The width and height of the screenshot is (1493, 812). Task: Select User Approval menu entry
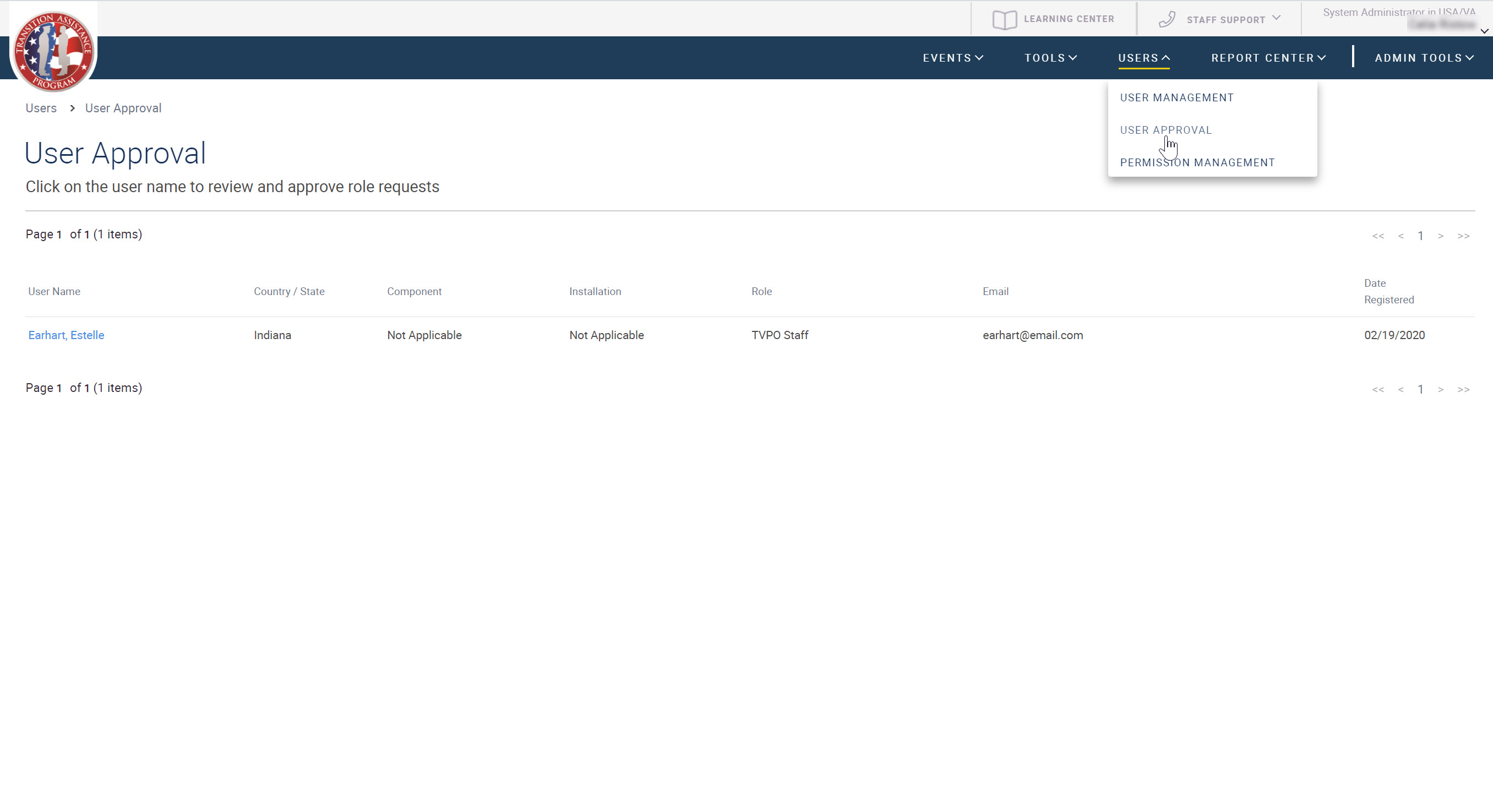tap(1165, 130)
